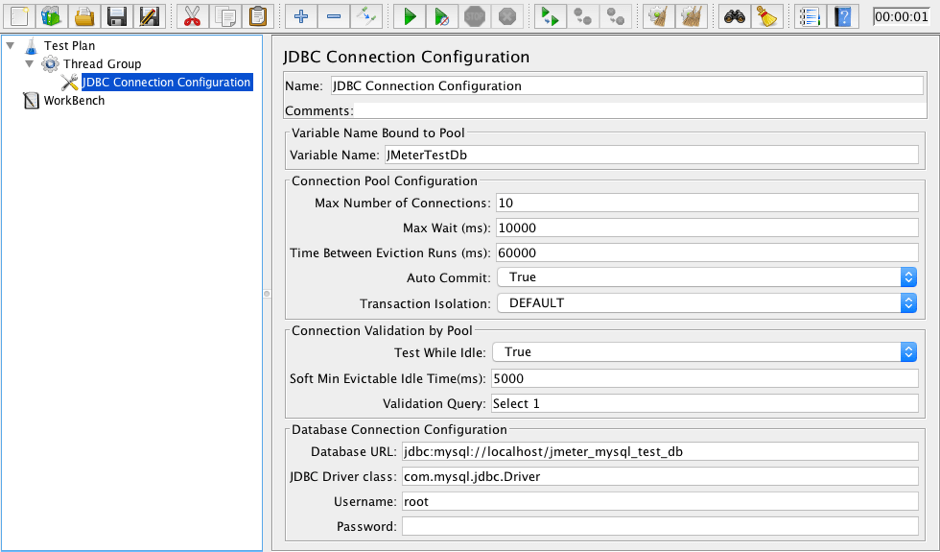Click Max Number of Connections field
The width and height of the screenshot is (940, 552).
[x=707, y=203]
